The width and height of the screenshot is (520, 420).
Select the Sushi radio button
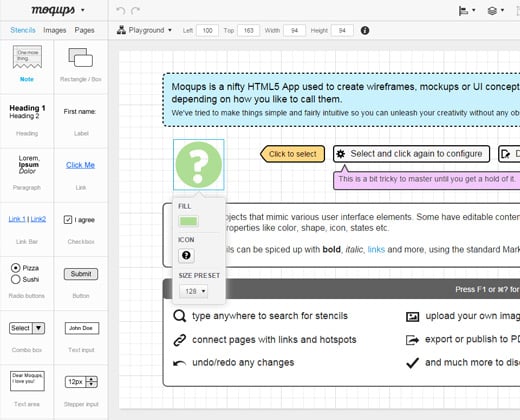(15, 279)
